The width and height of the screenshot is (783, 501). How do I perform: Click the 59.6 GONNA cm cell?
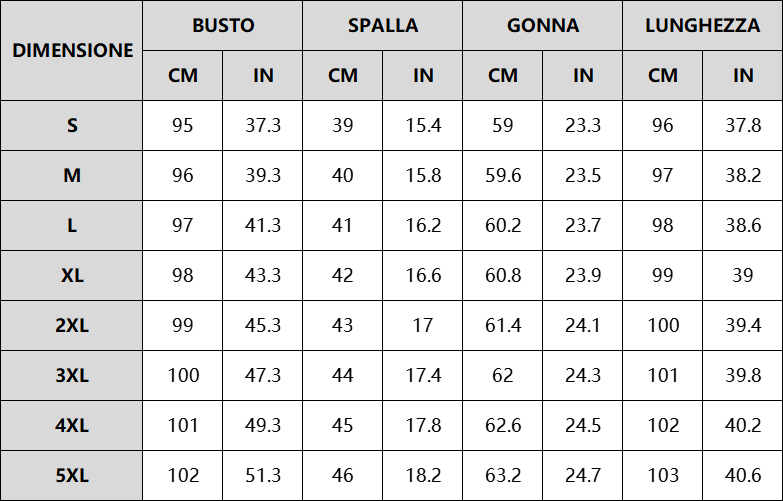502,175
